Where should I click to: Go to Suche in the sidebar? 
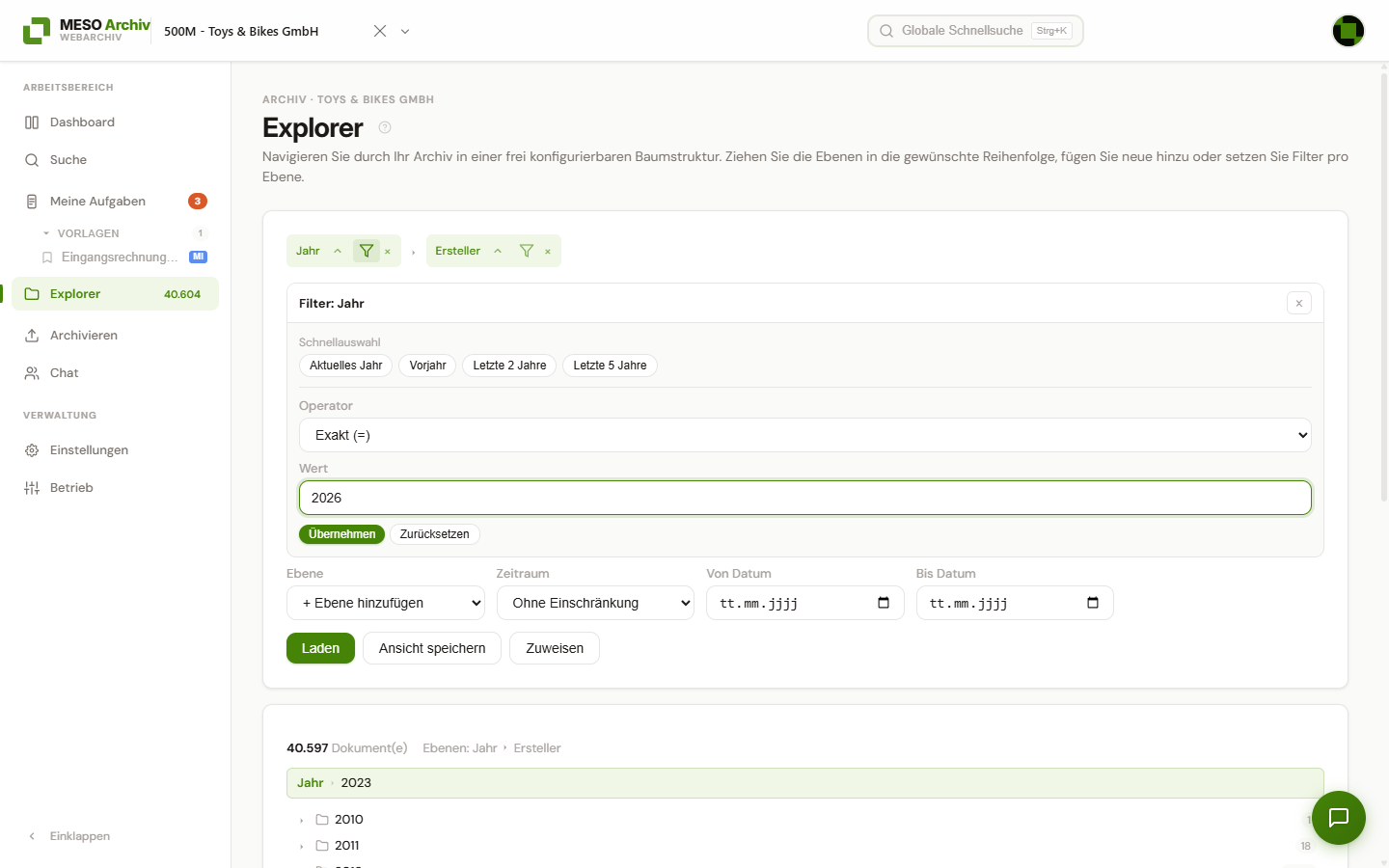pos(116,160)
